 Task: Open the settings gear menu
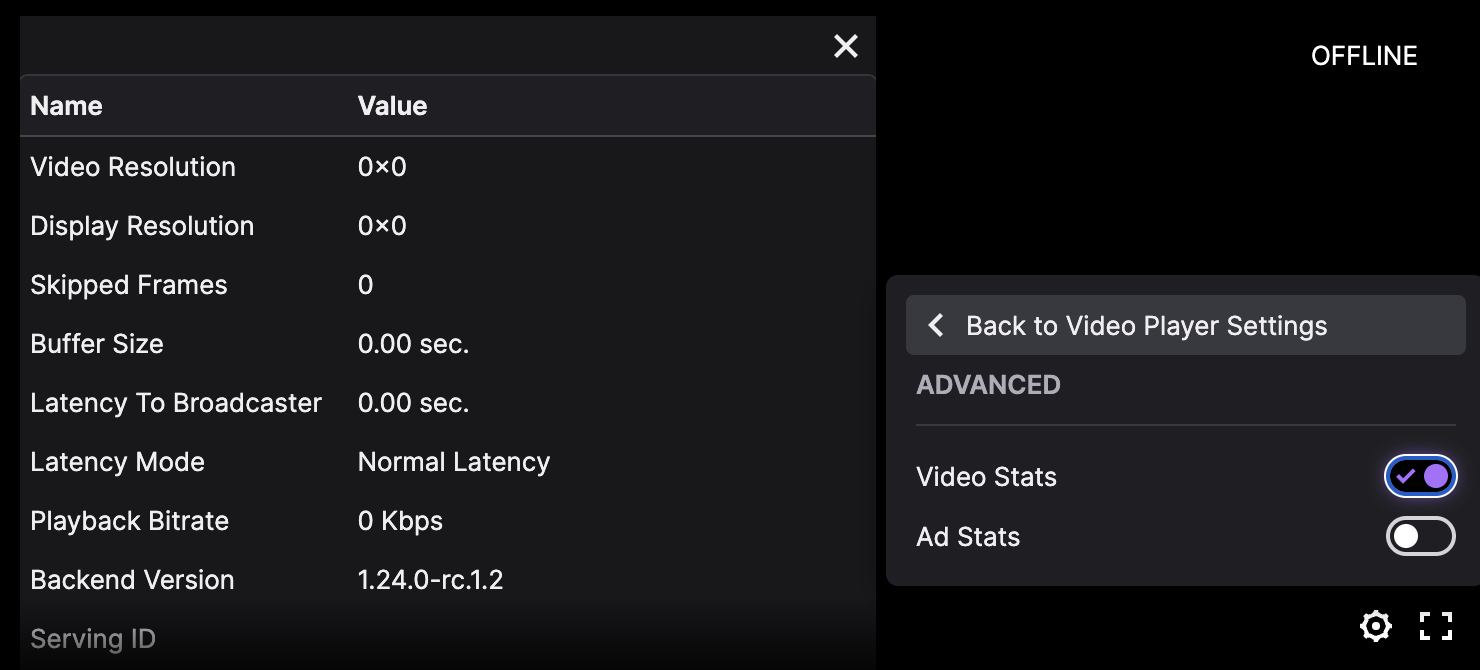click(x=1376, y=626)
